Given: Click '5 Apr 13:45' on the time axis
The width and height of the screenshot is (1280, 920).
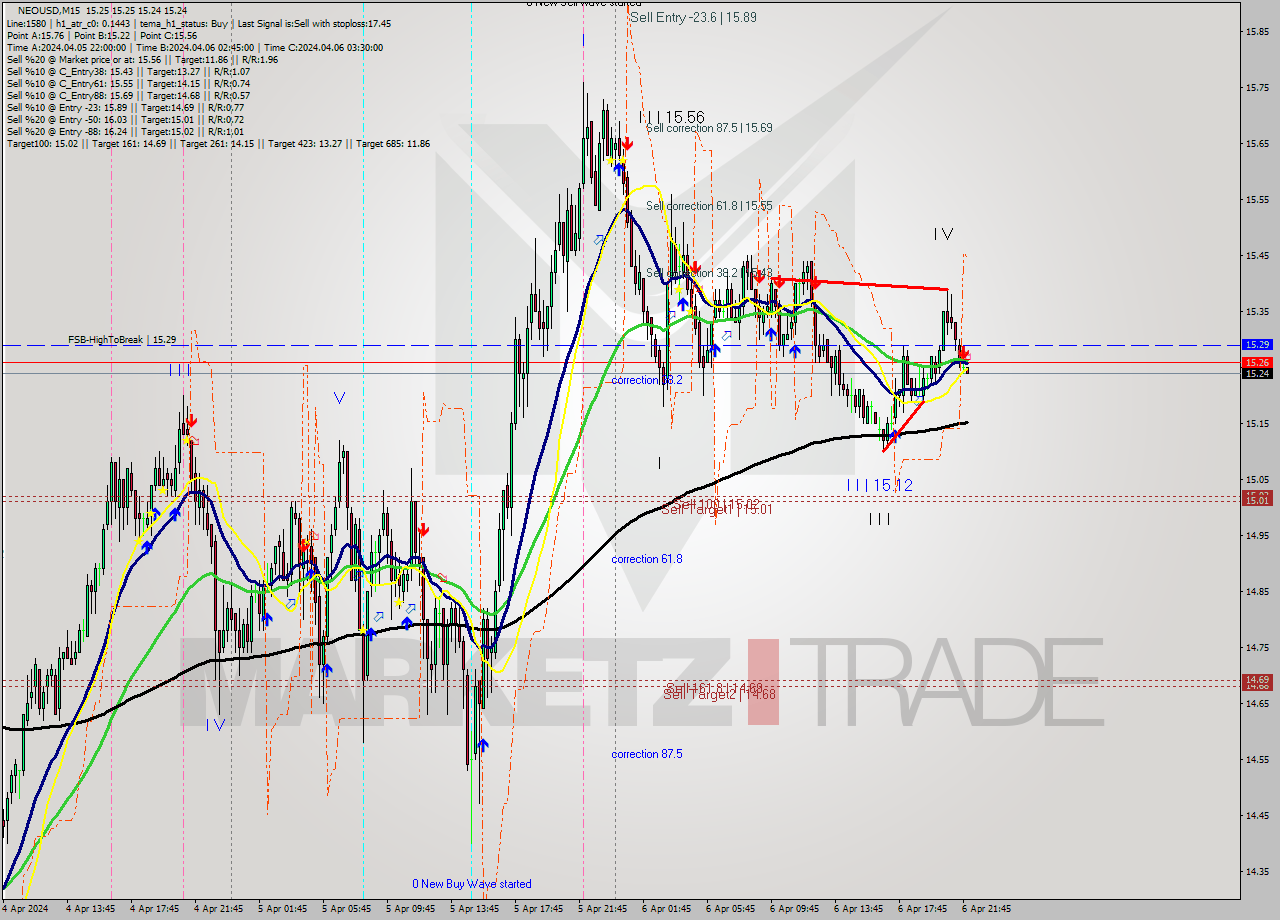Looking at the screenshot, I should [477, 909].
